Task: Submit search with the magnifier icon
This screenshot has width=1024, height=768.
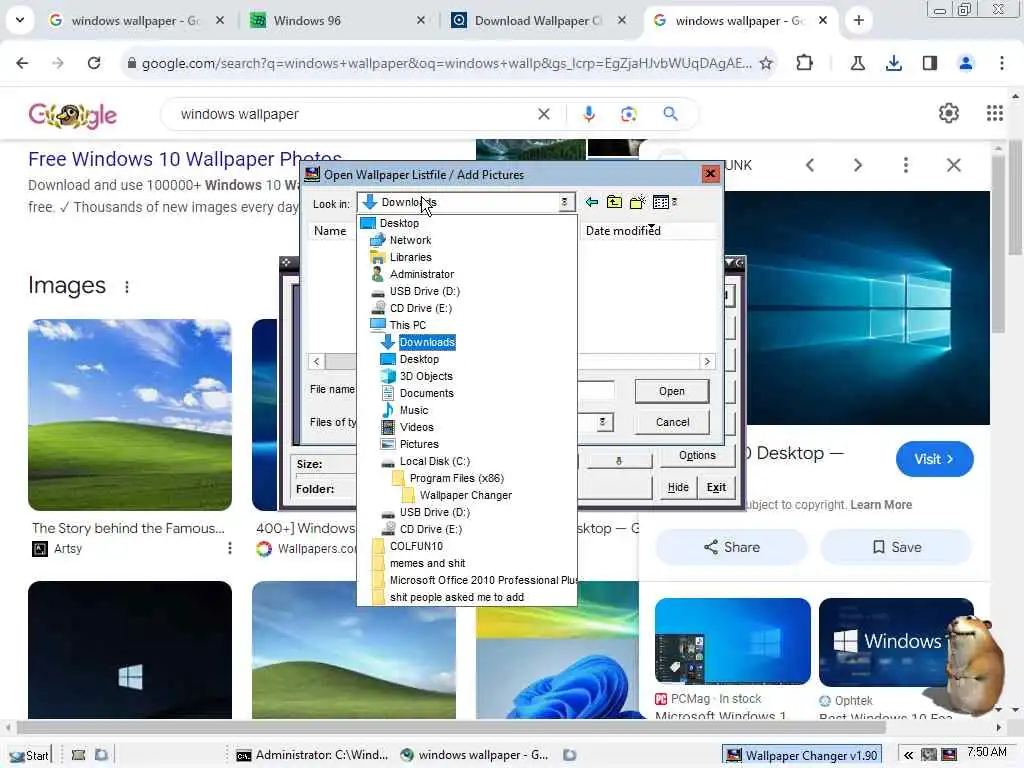Action: click(x=670, y=114)
